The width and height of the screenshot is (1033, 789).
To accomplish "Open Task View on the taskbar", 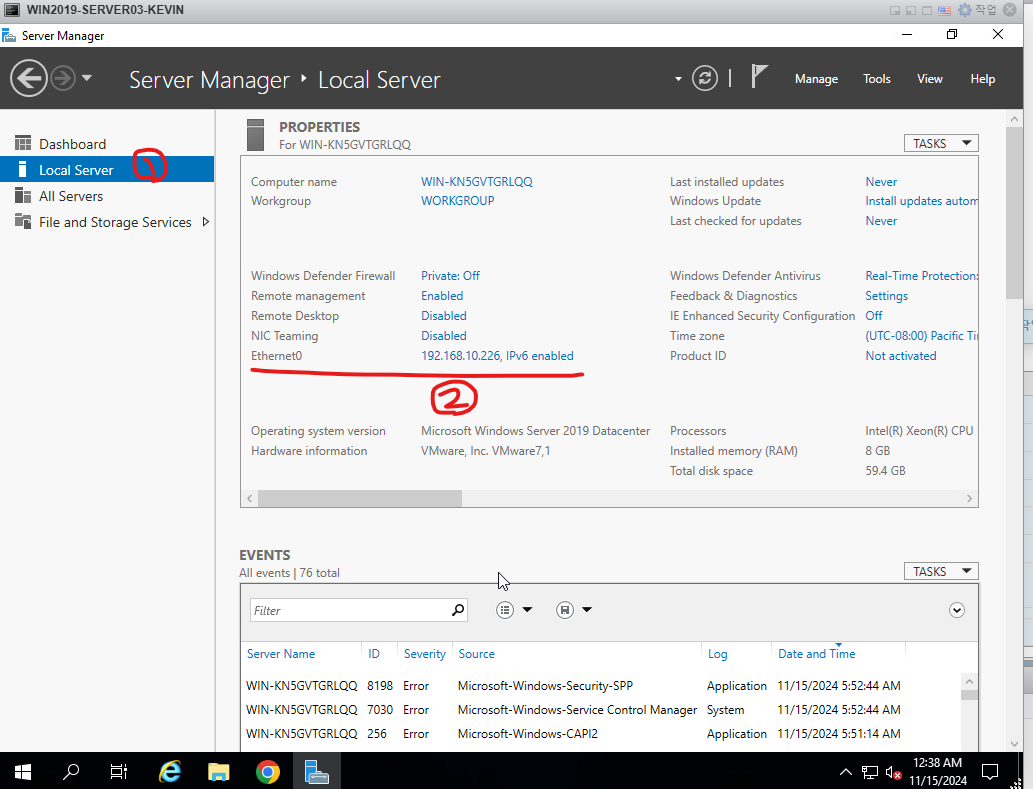I will (119, 771).
